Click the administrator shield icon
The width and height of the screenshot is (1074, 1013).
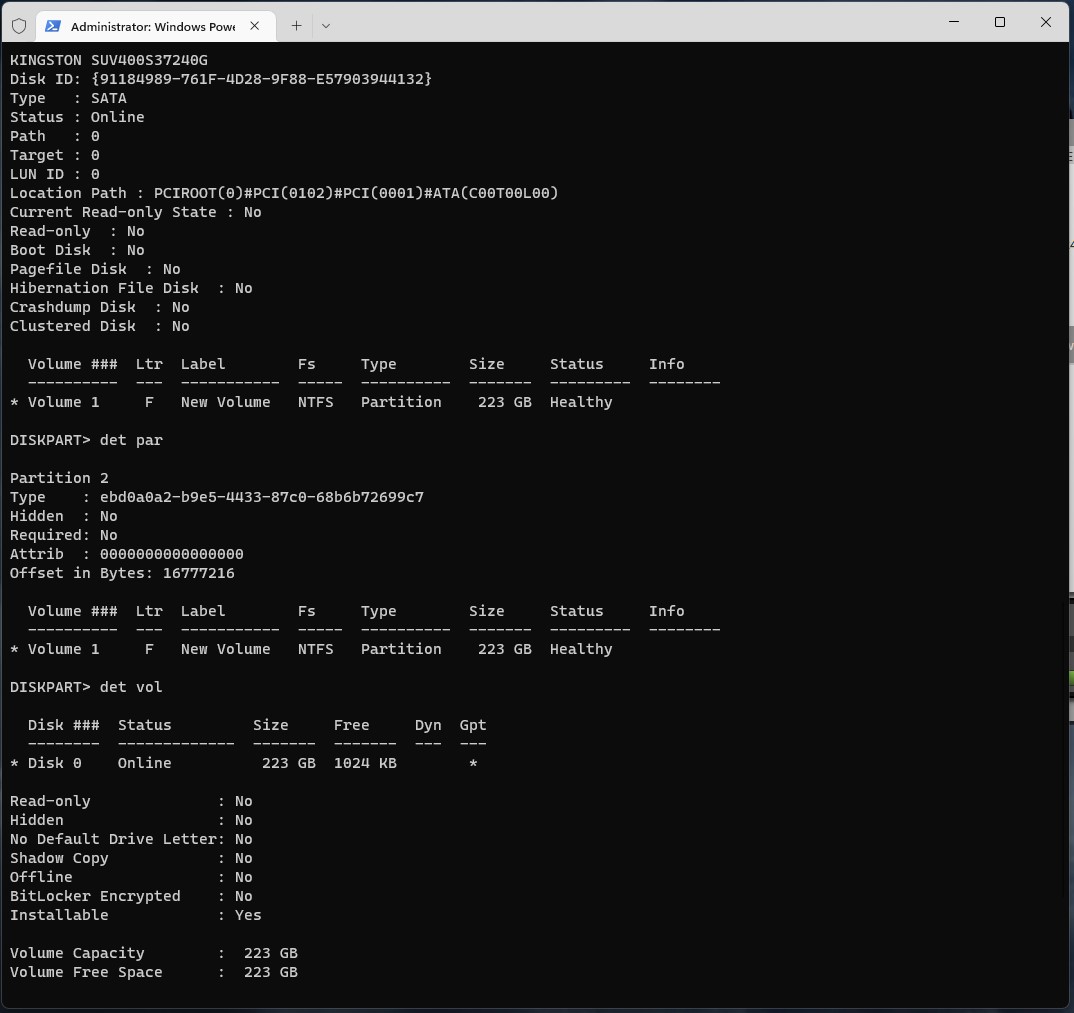(19, 26)
